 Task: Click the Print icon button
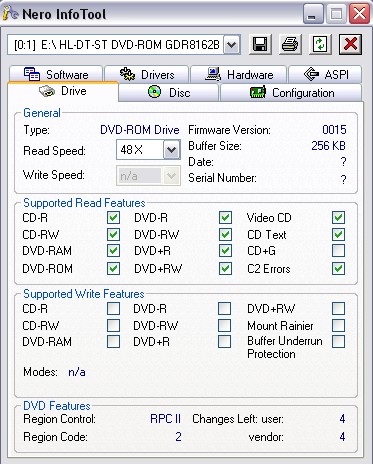pos(290,44)
